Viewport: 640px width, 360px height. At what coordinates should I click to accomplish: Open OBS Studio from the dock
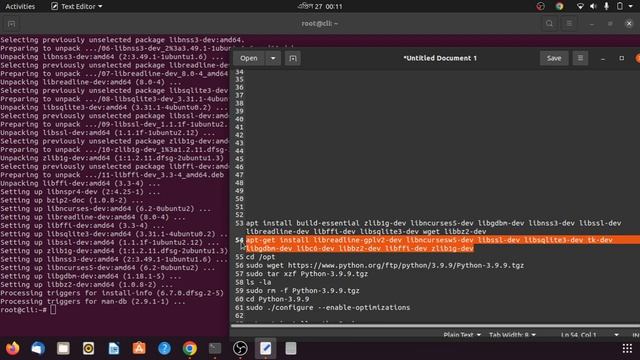240,348
